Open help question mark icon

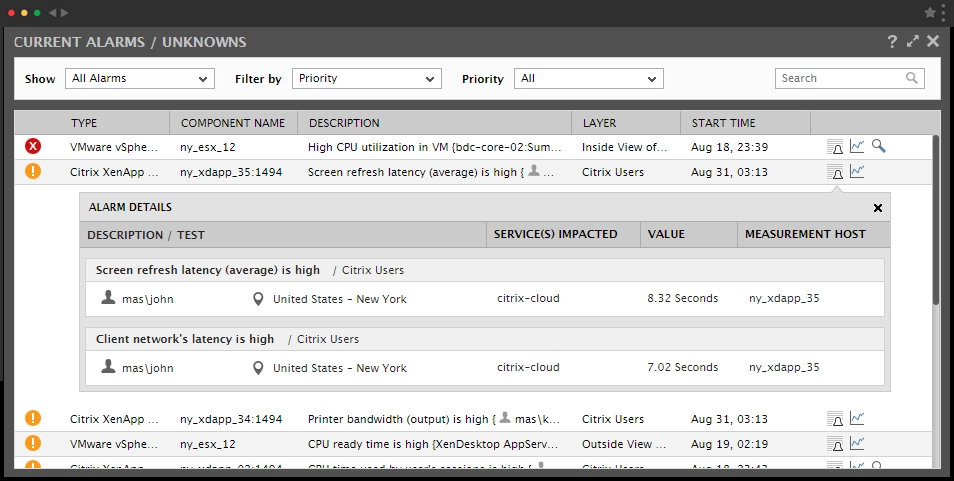[x=892, y=41]
